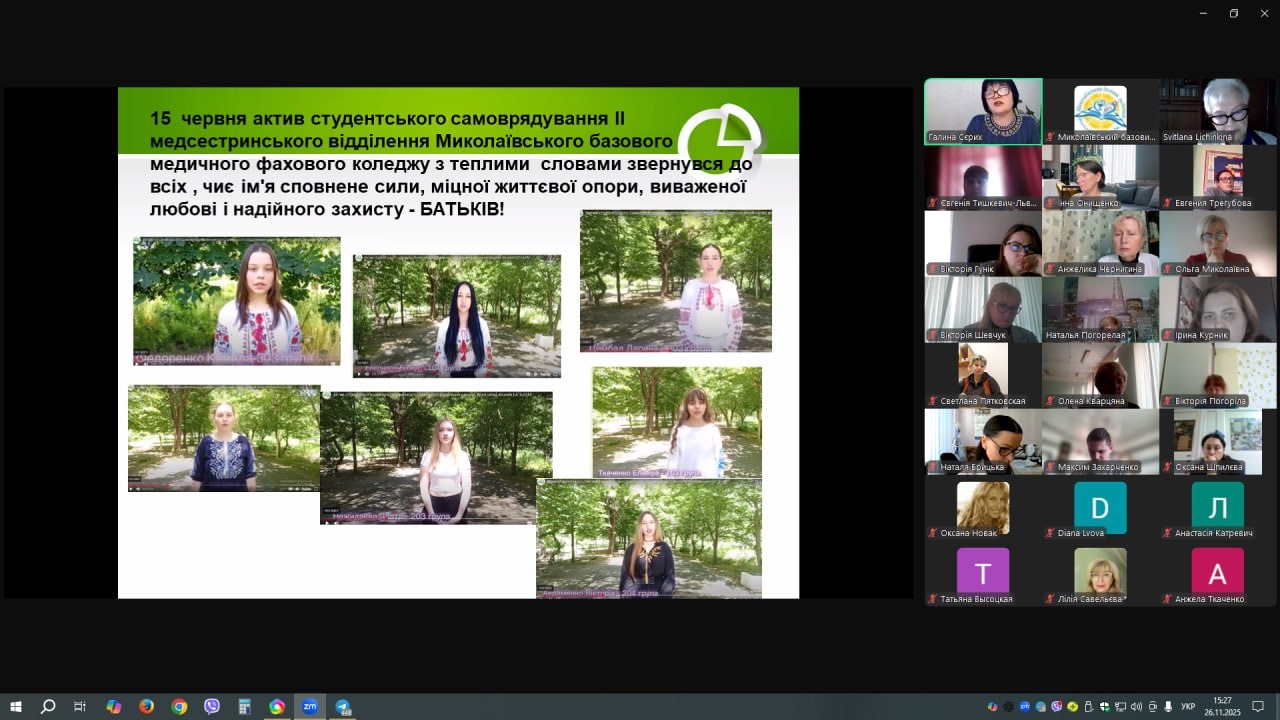
Task: Launch Firefox from the taskbar
Action: [x=146, y=706]
